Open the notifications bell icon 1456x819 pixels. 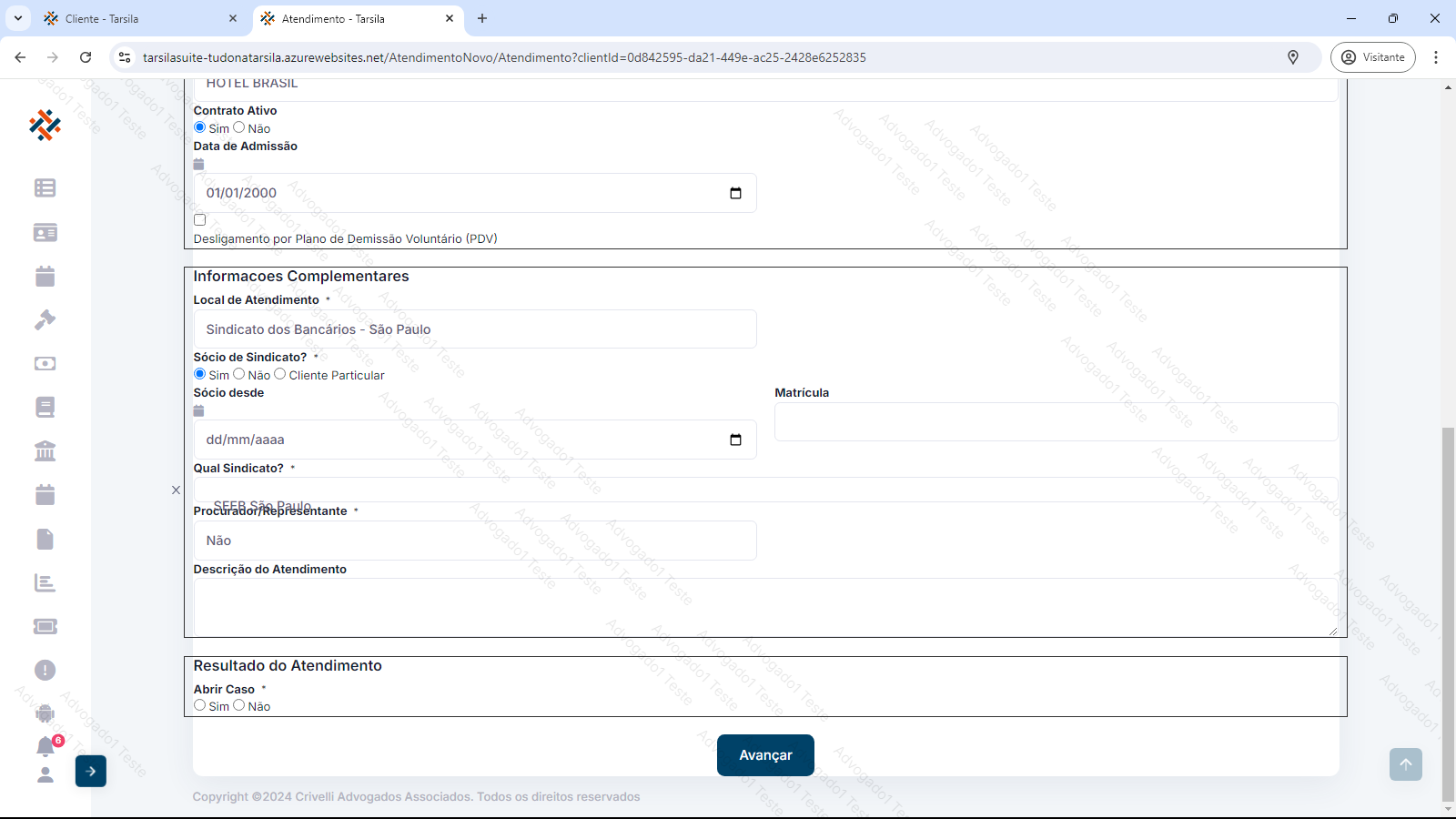45,746
